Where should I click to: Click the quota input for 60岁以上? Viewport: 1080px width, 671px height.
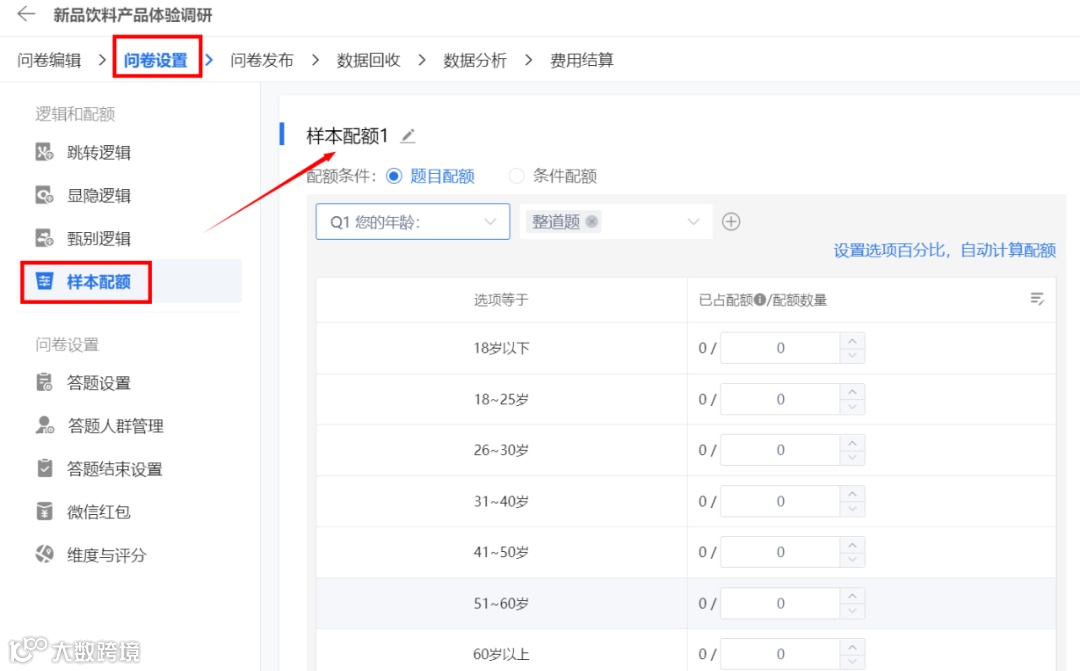click(780, 654)
